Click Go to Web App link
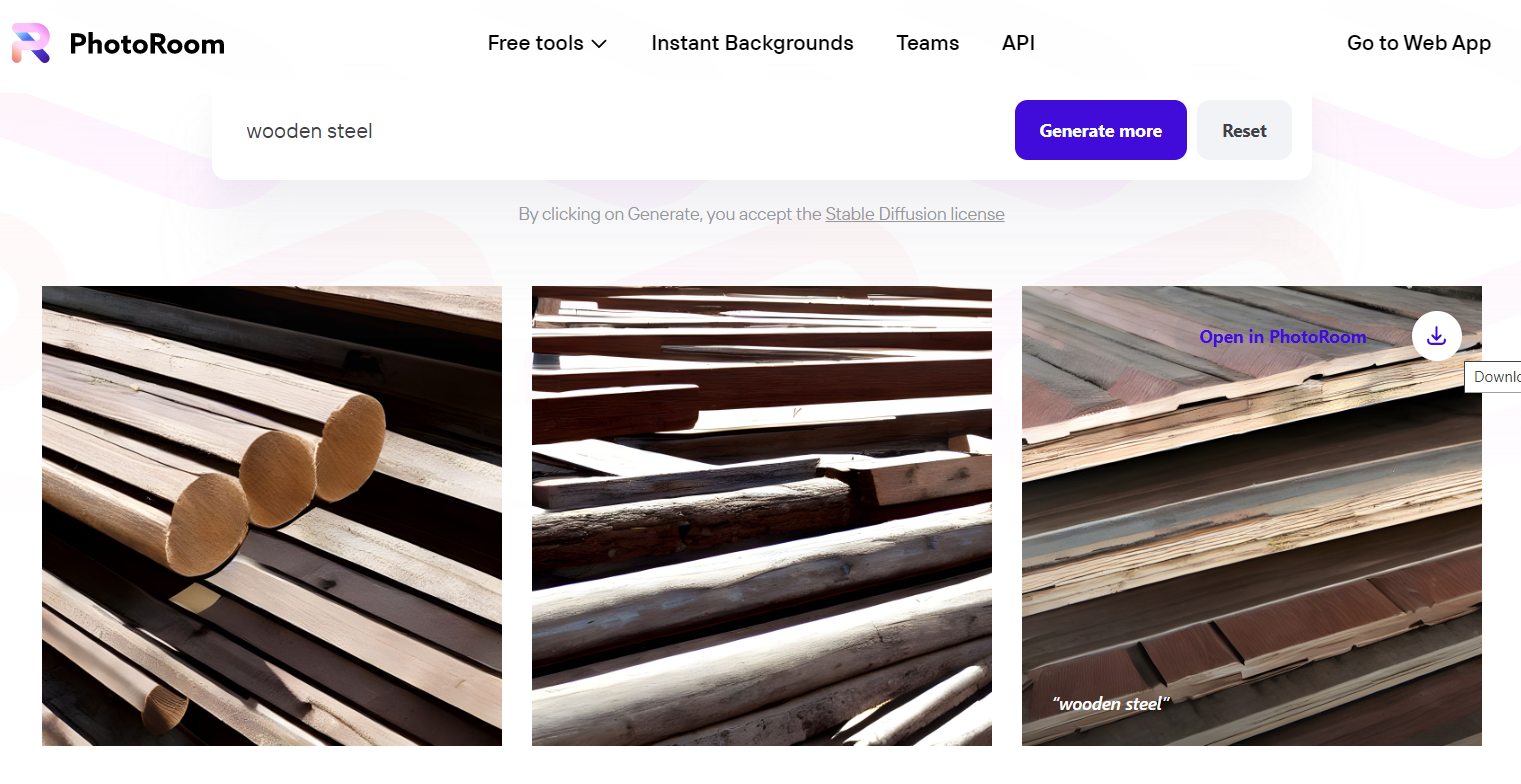The width and height of the screenshot is (1521, 784). pos(1418,43)
